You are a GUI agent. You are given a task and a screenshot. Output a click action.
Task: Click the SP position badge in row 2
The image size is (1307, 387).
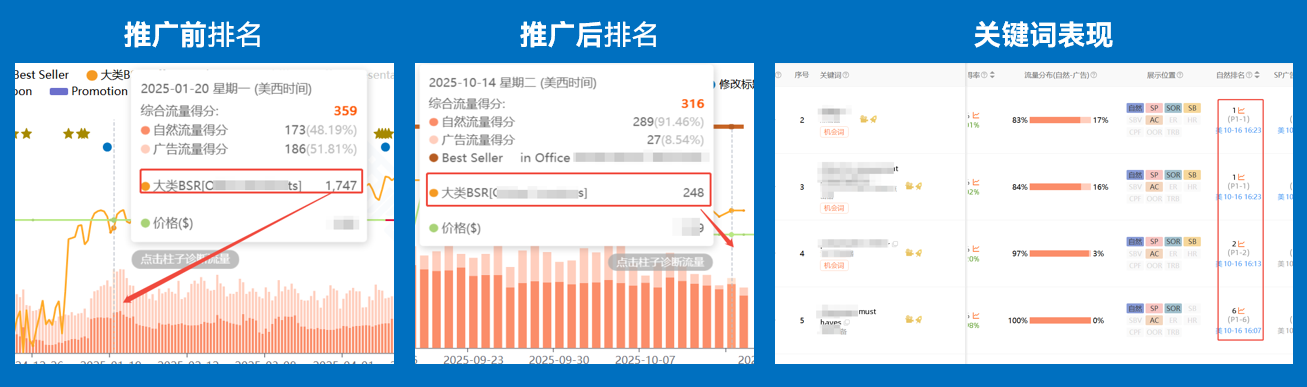pos(1154,108)
